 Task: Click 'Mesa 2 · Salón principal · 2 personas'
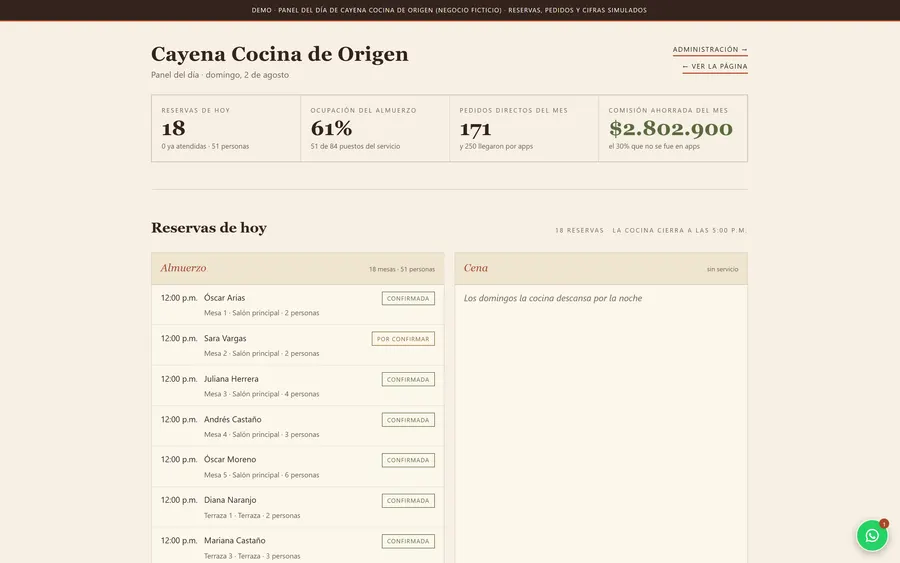262,354
